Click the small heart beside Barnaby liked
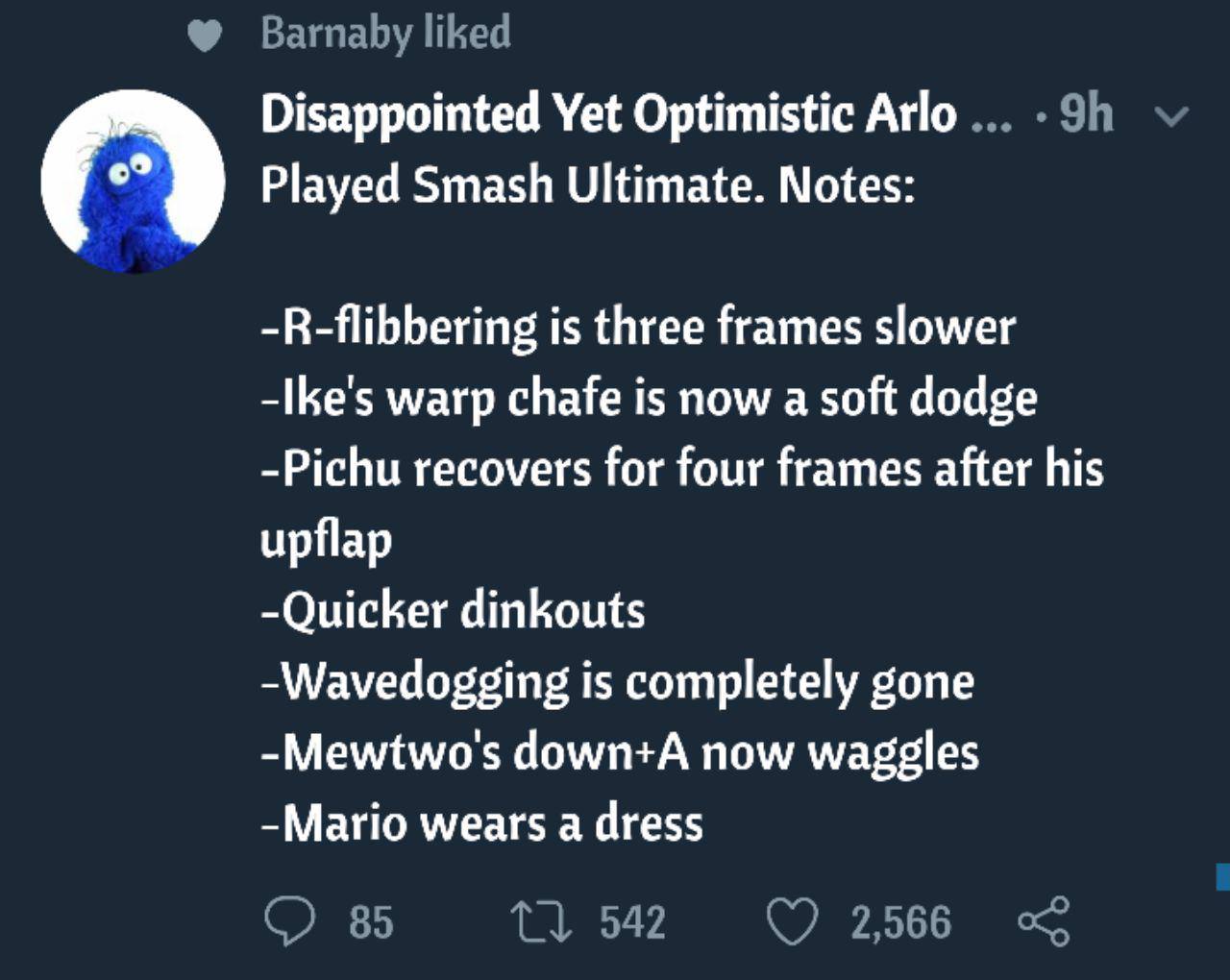The width and height of the screenshot is (1230, 980). pos(204,37)
